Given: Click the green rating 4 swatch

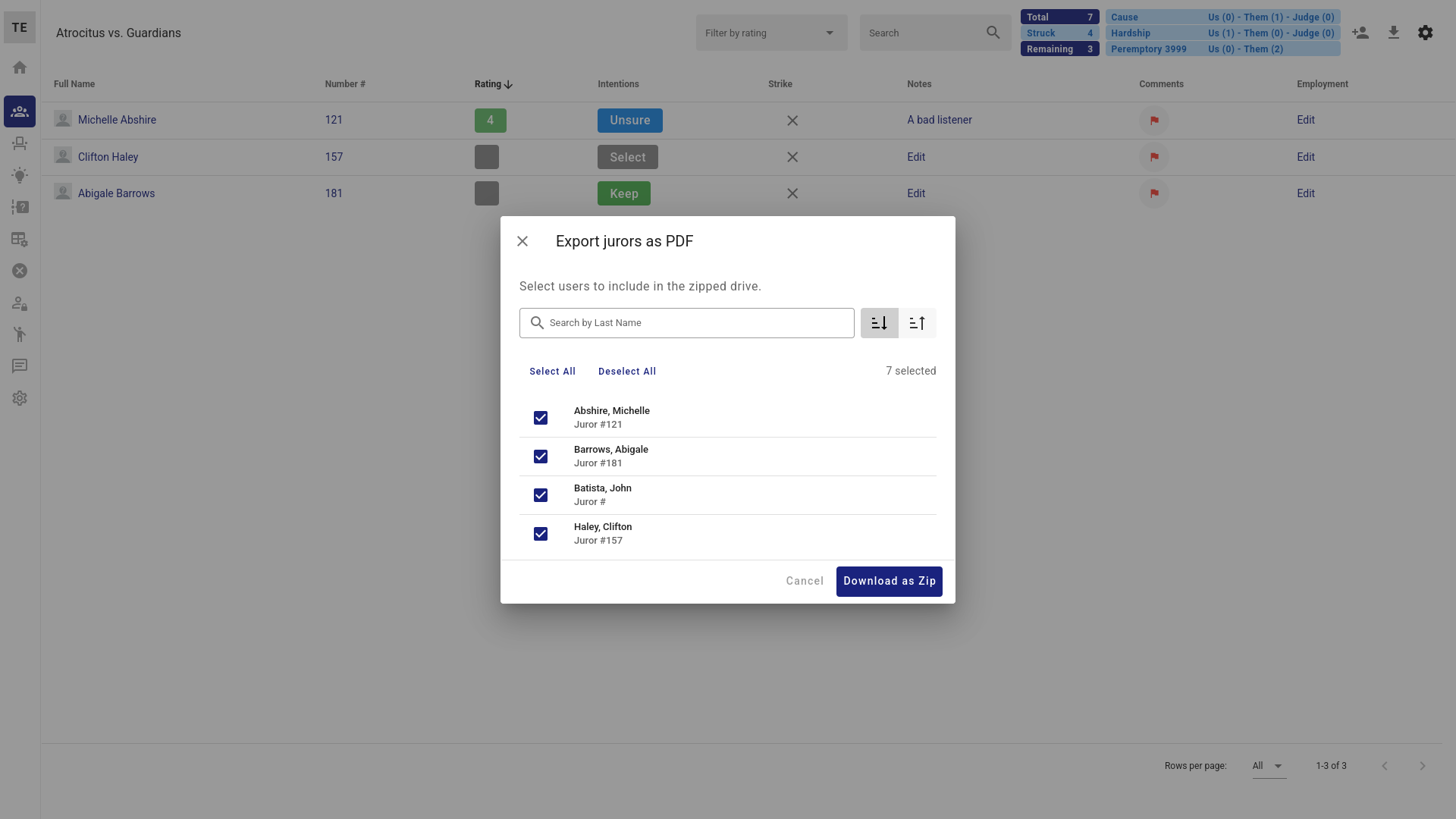Looking at the screenshot, I should (x=491, y=121).
